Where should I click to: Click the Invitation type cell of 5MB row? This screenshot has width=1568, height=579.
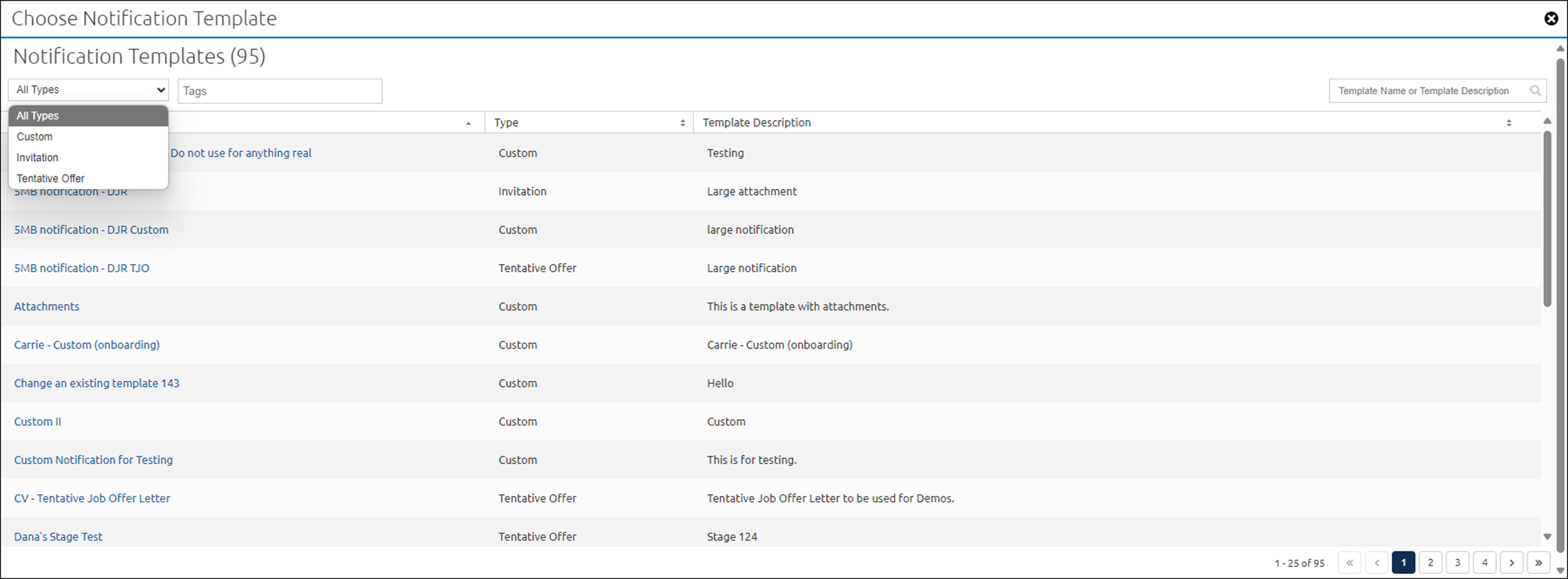(x=522, y=191)
